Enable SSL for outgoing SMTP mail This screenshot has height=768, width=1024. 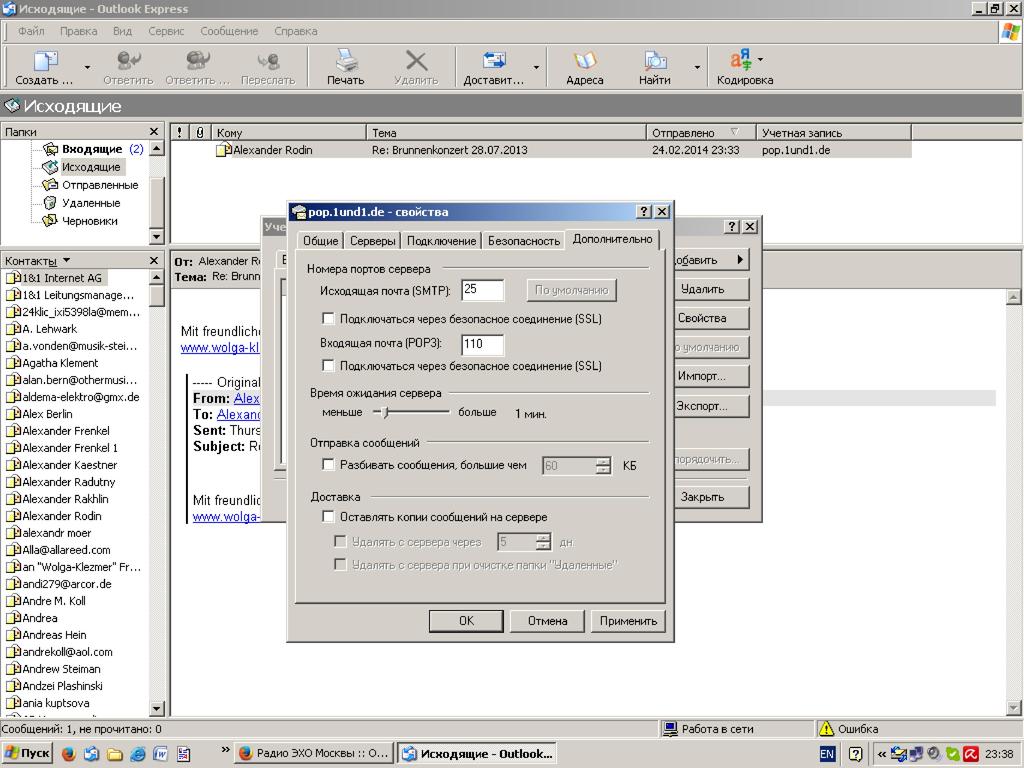pyautogui.click(x=328, y=319)
